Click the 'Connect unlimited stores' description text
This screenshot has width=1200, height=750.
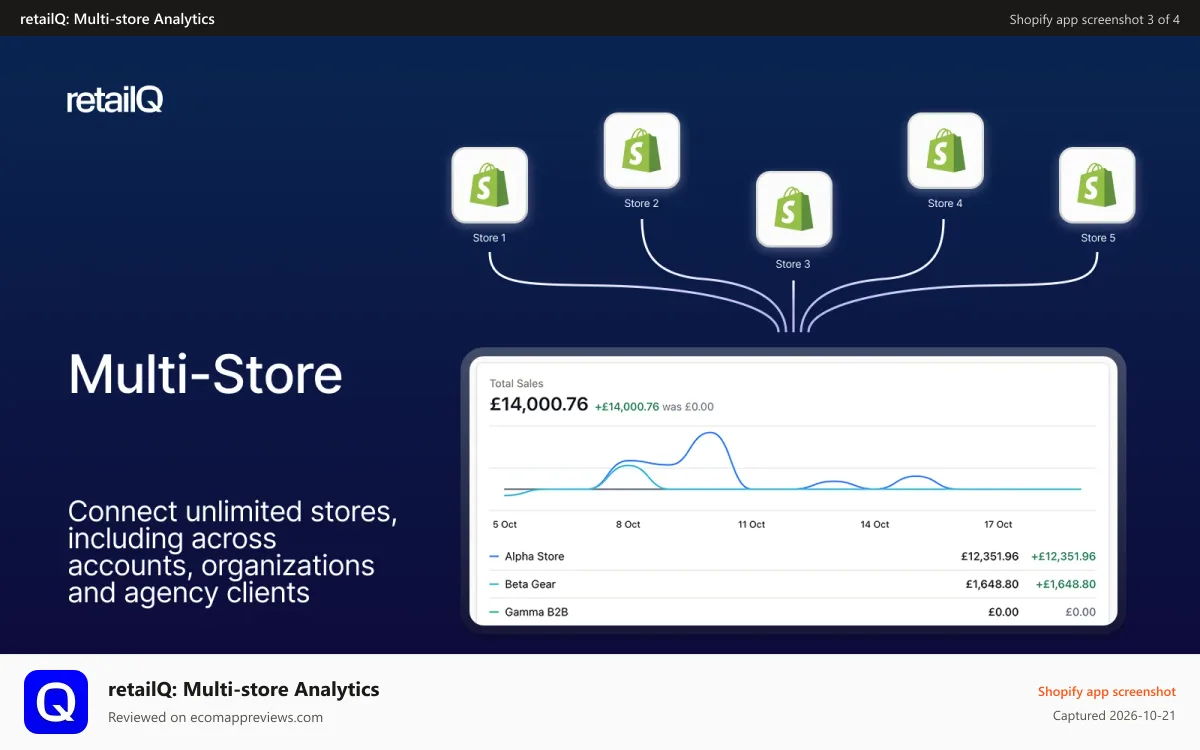click(x=233, y=552)
